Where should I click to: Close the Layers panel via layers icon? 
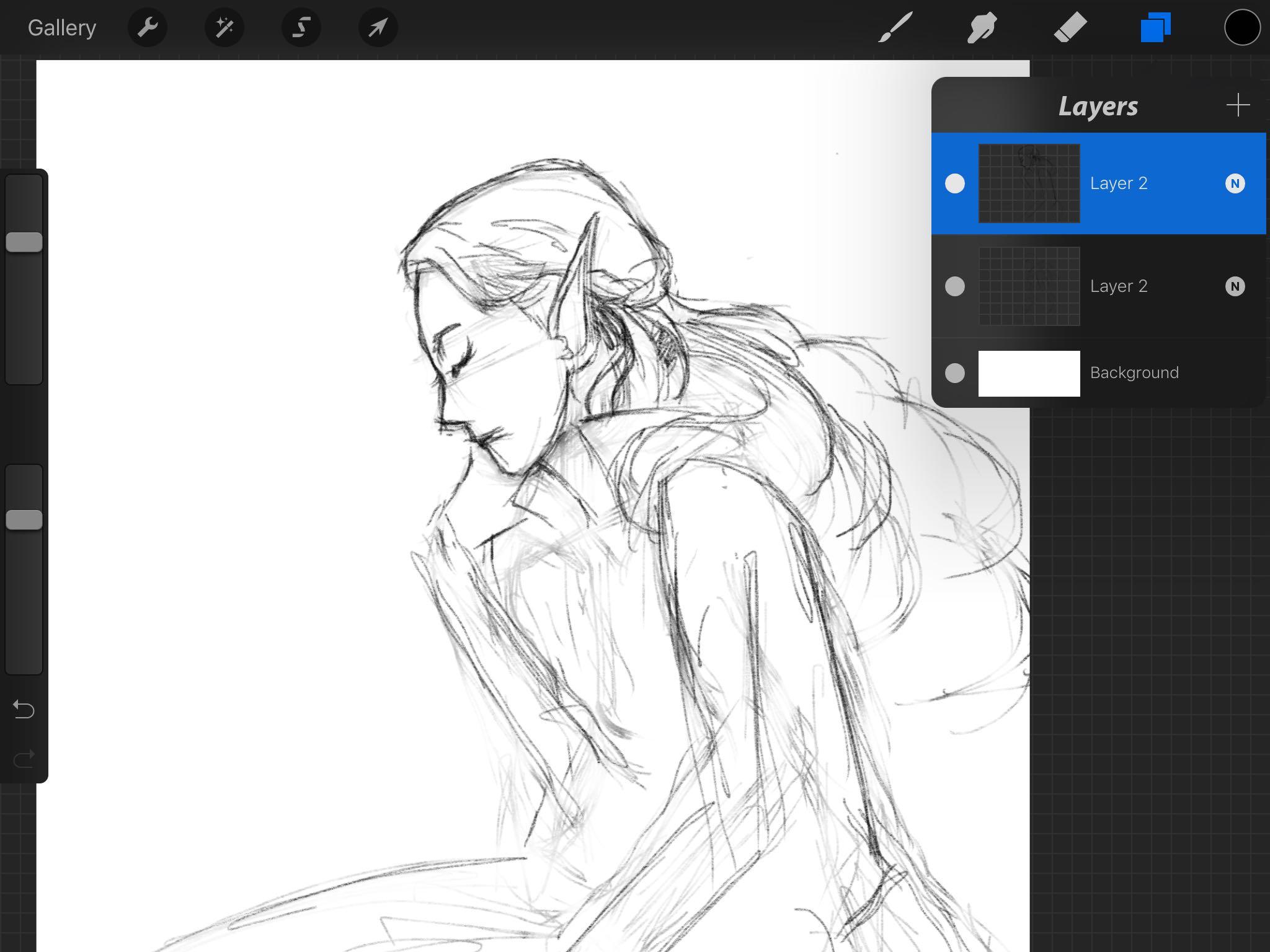1156,28
